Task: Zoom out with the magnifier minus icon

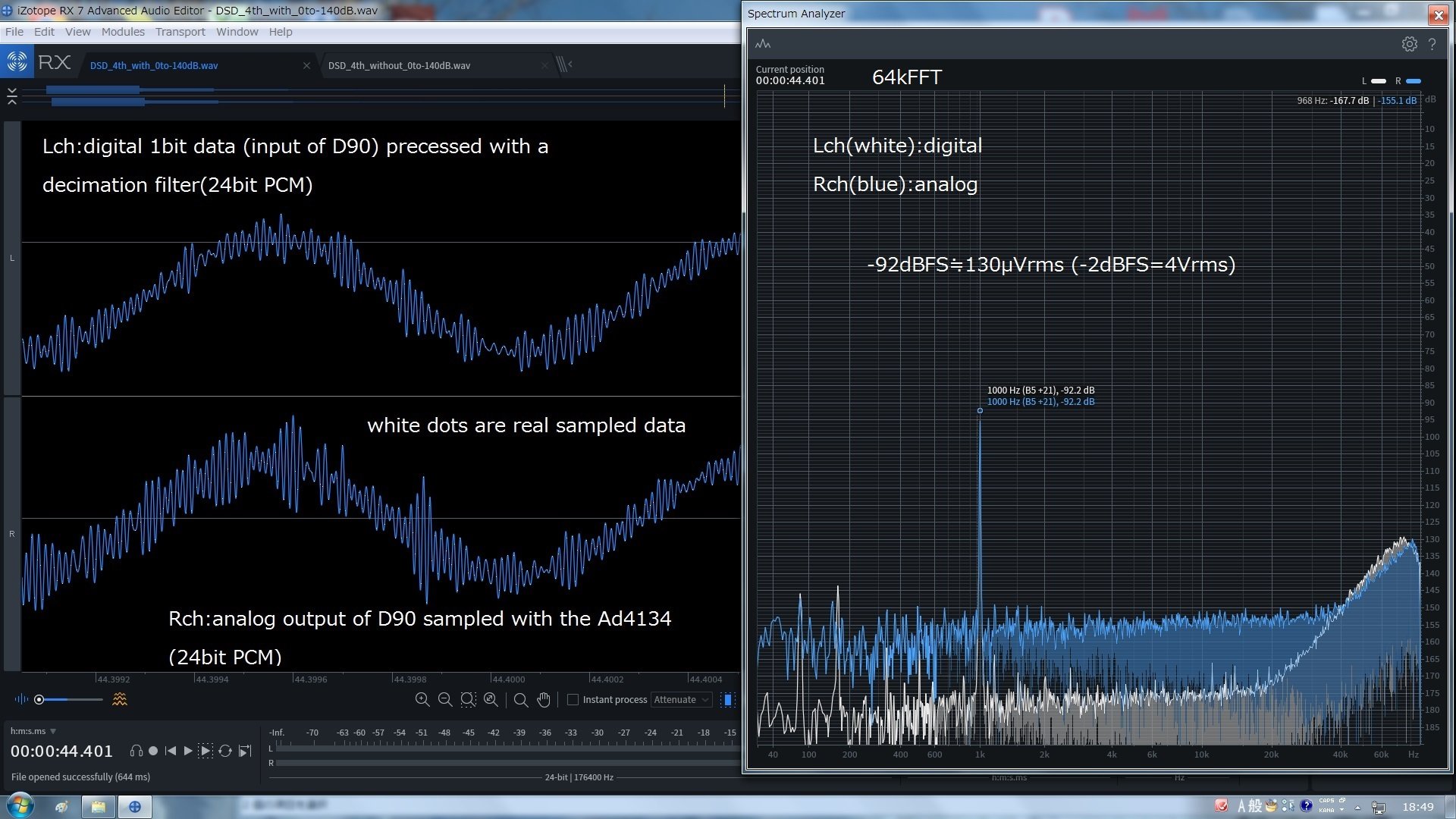Action: tap(445, 699)
